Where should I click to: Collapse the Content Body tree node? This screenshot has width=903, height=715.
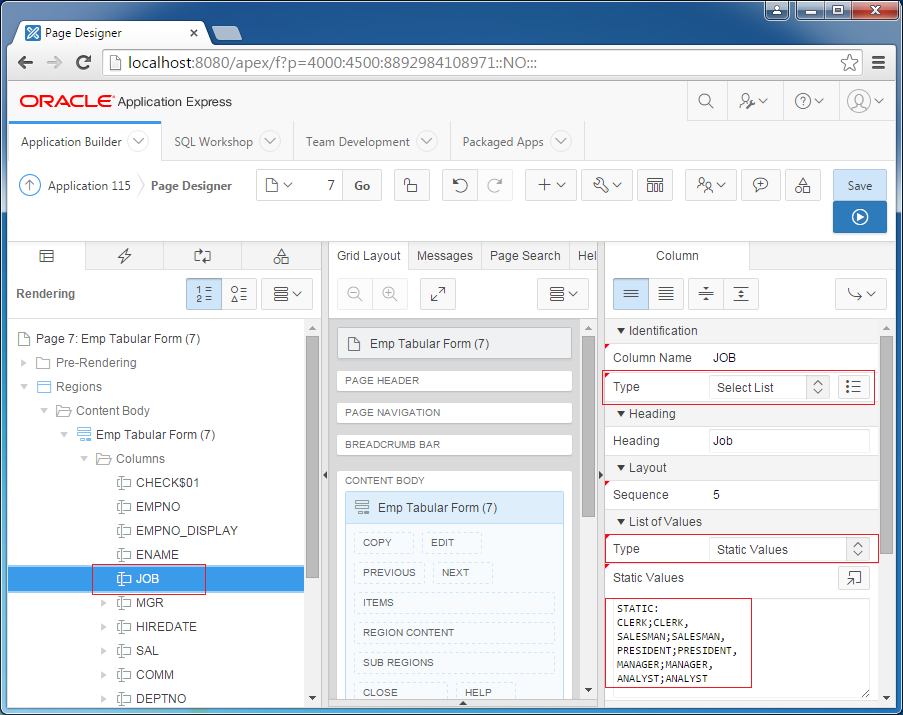(x=44, y=411)
